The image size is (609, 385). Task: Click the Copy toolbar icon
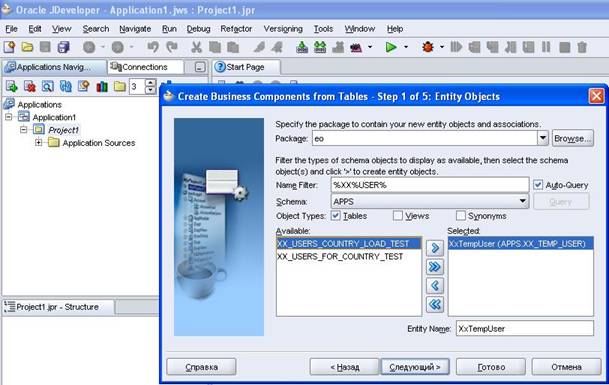215,47
